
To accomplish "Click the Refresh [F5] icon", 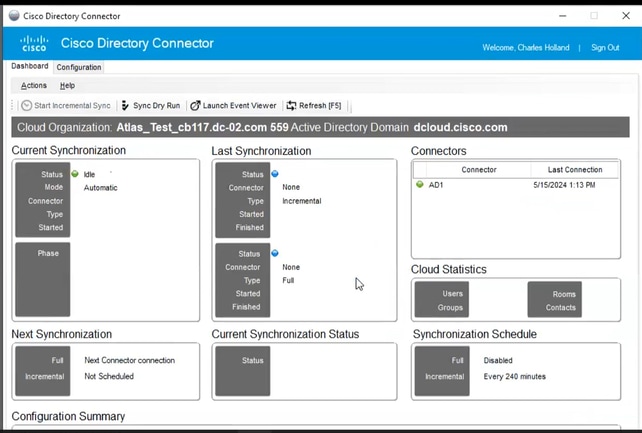I will click(x=292, y=106).
